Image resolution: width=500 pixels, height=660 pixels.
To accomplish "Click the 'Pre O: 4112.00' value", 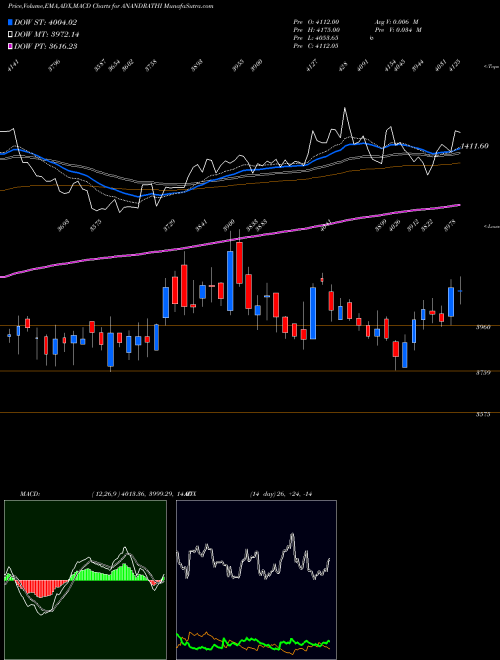I will pos(316,21).
